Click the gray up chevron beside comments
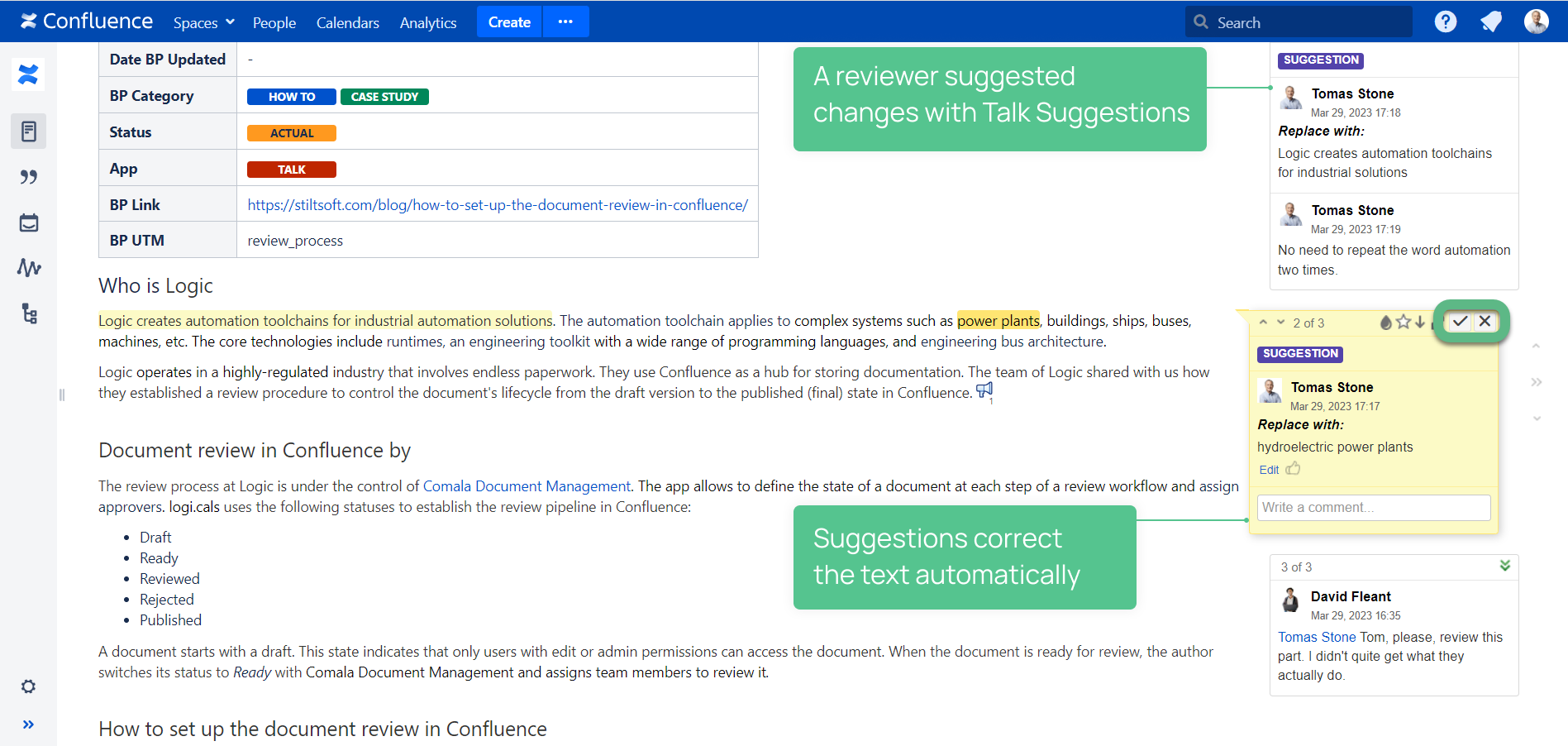 (1537, 346)
